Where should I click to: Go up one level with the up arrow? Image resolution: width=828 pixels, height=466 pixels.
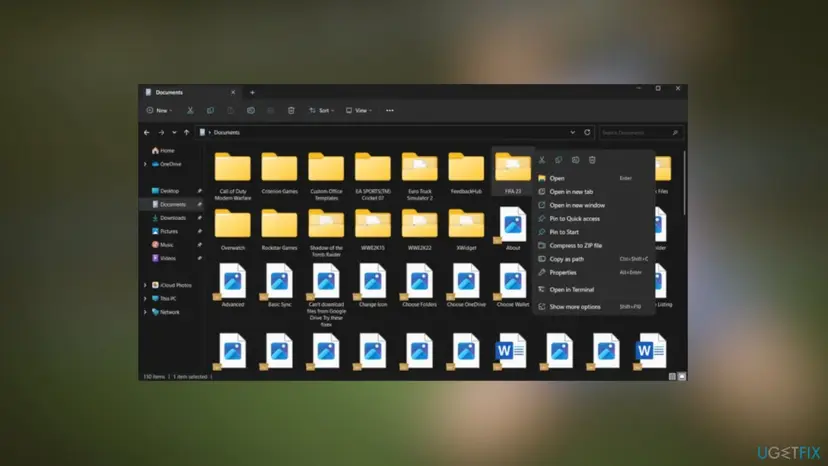point(186,133)
